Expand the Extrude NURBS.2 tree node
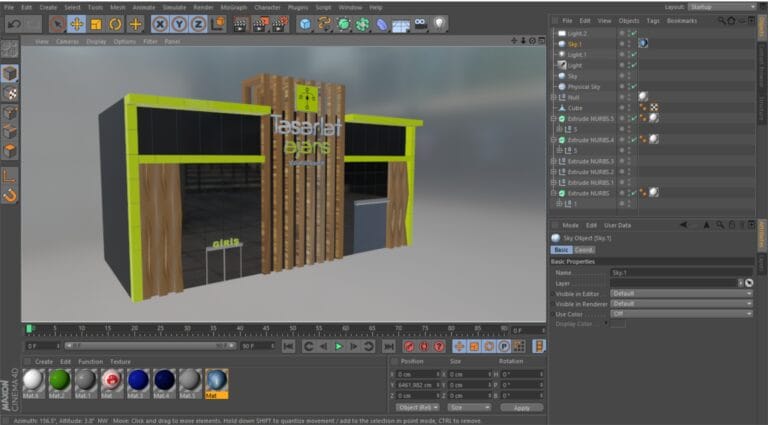This screenshot has height=425, width=768. coord(553,172)
